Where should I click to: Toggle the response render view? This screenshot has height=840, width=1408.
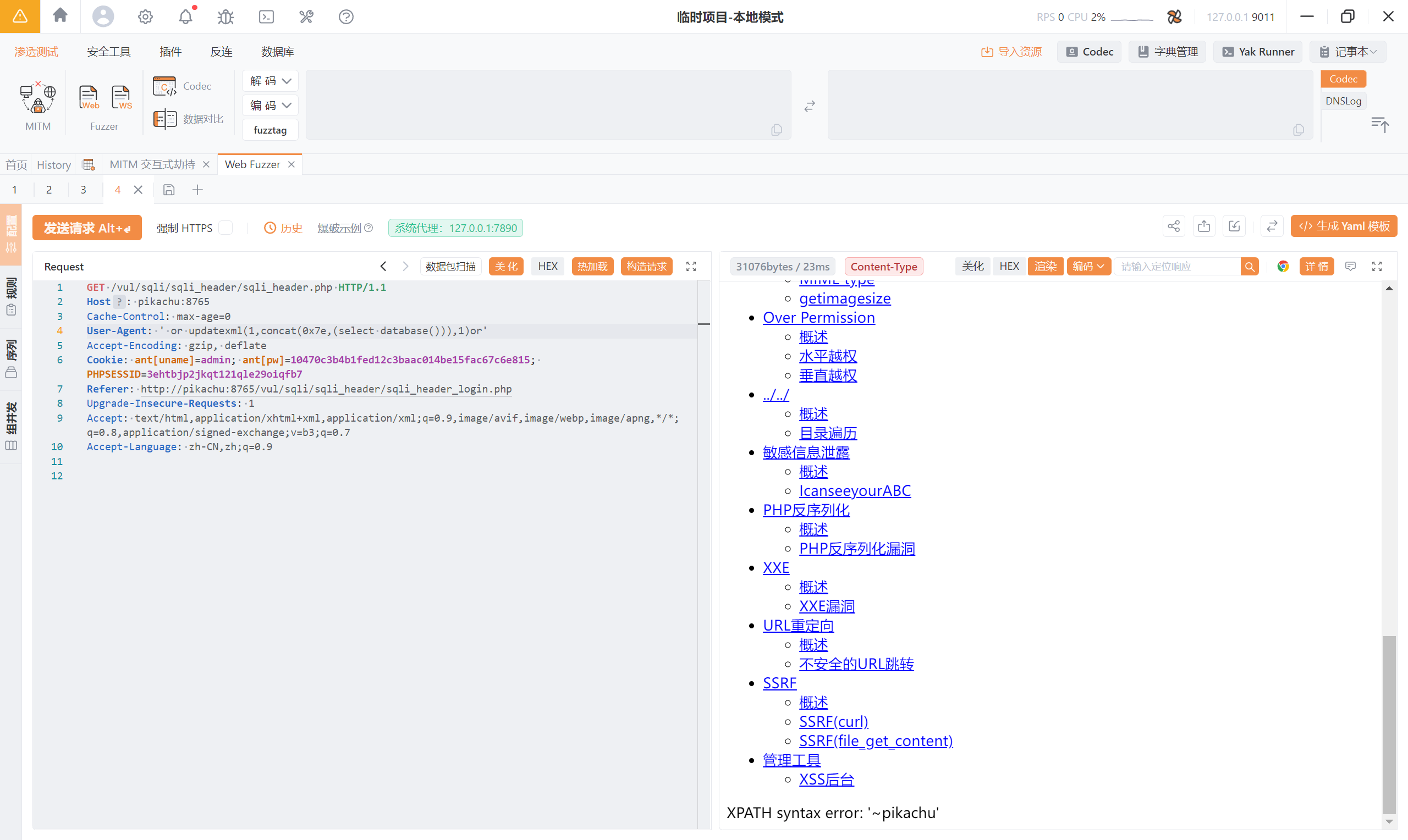tap(1045, 266)
